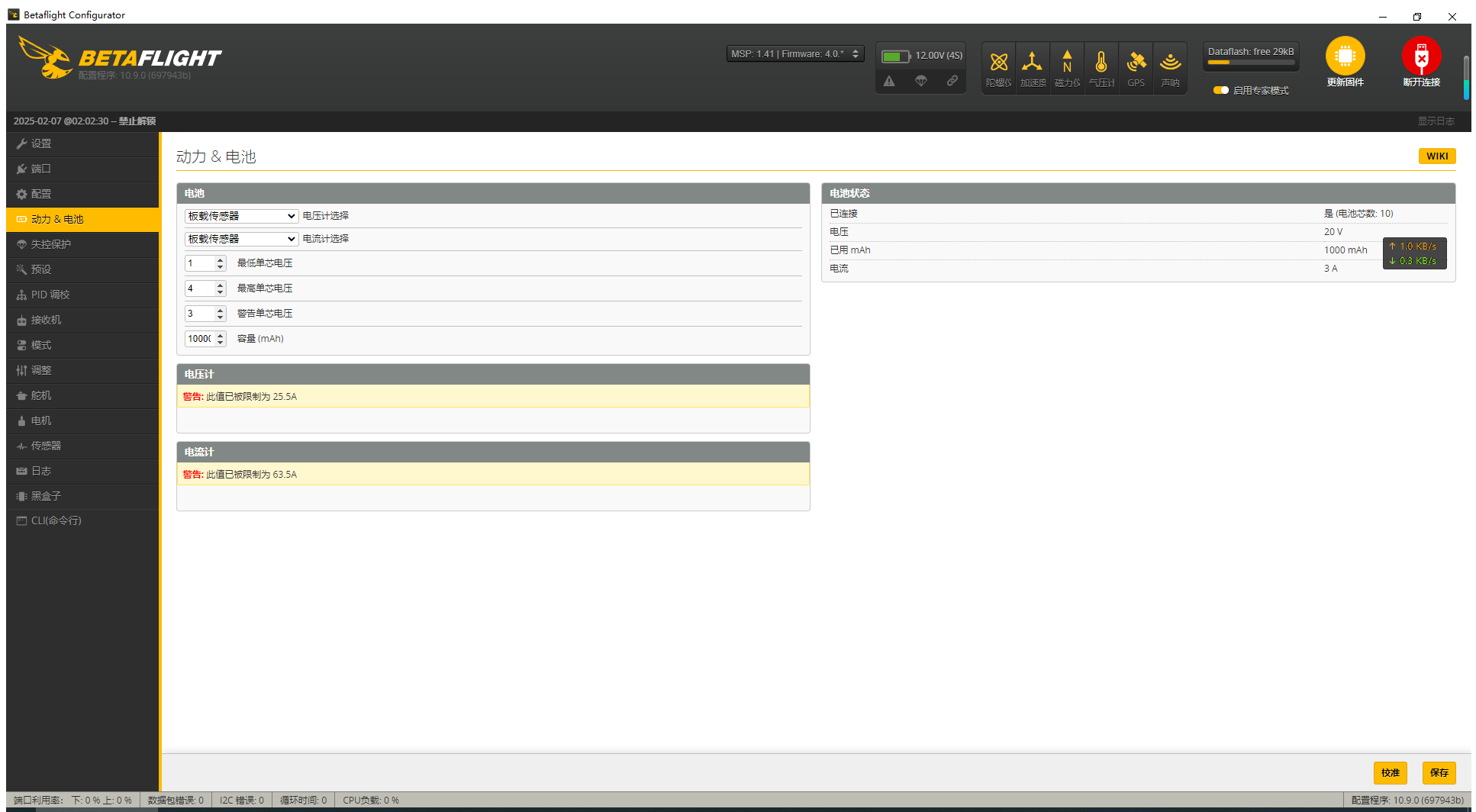The height and width of the screenshot is (812, 1476).
Task: Click the accelerometer (加速度) sensor icon
Action: pyautogui.click(x=1033, y=68)
